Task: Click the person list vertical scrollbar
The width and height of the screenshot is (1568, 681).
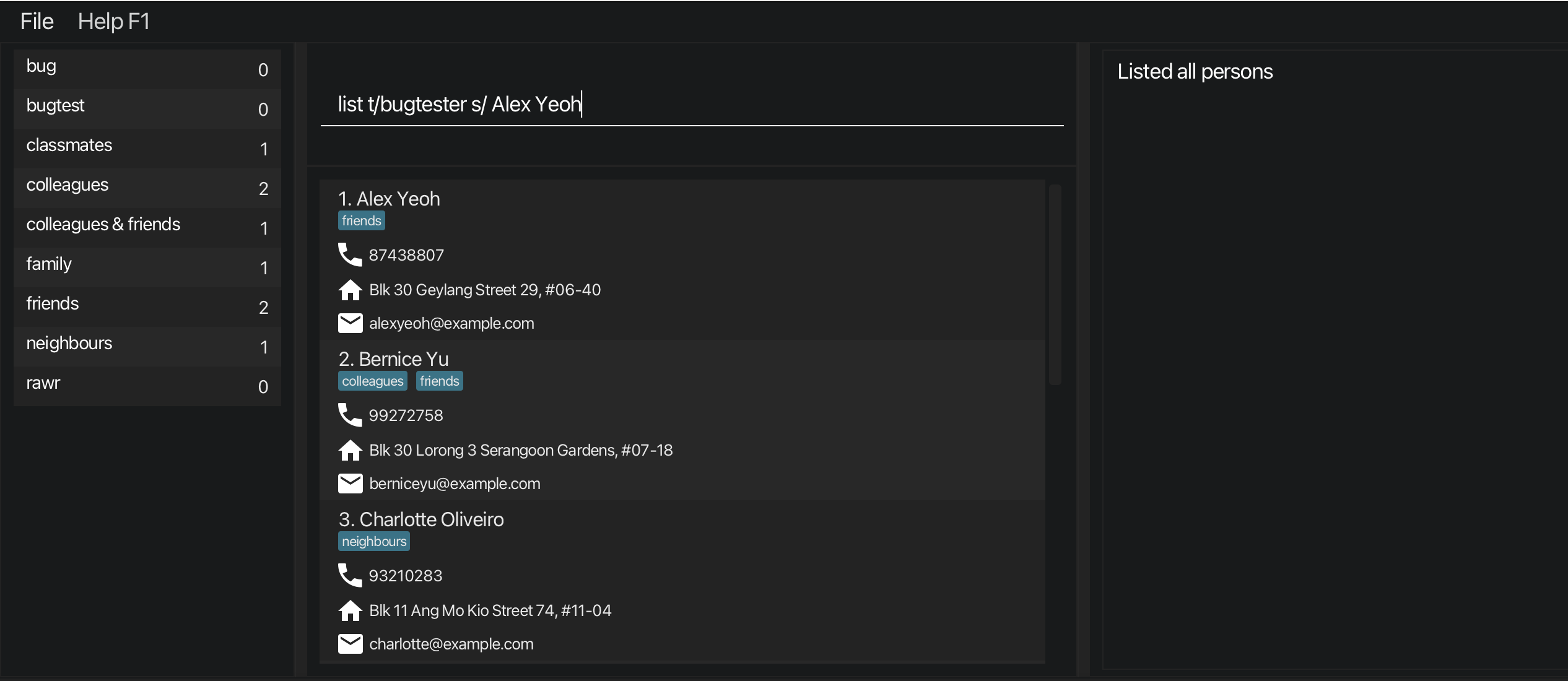Action: (x=1055, y=285)
